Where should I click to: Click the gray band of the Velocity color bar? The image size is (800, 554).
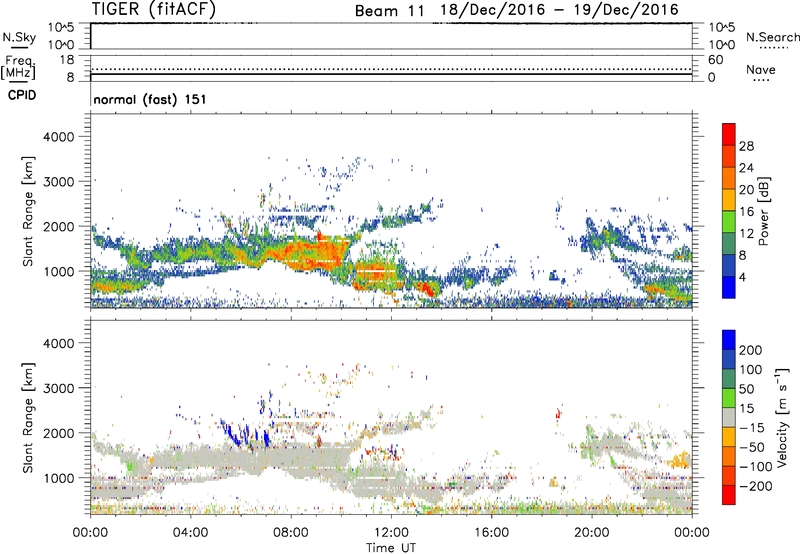pos(729,418)
